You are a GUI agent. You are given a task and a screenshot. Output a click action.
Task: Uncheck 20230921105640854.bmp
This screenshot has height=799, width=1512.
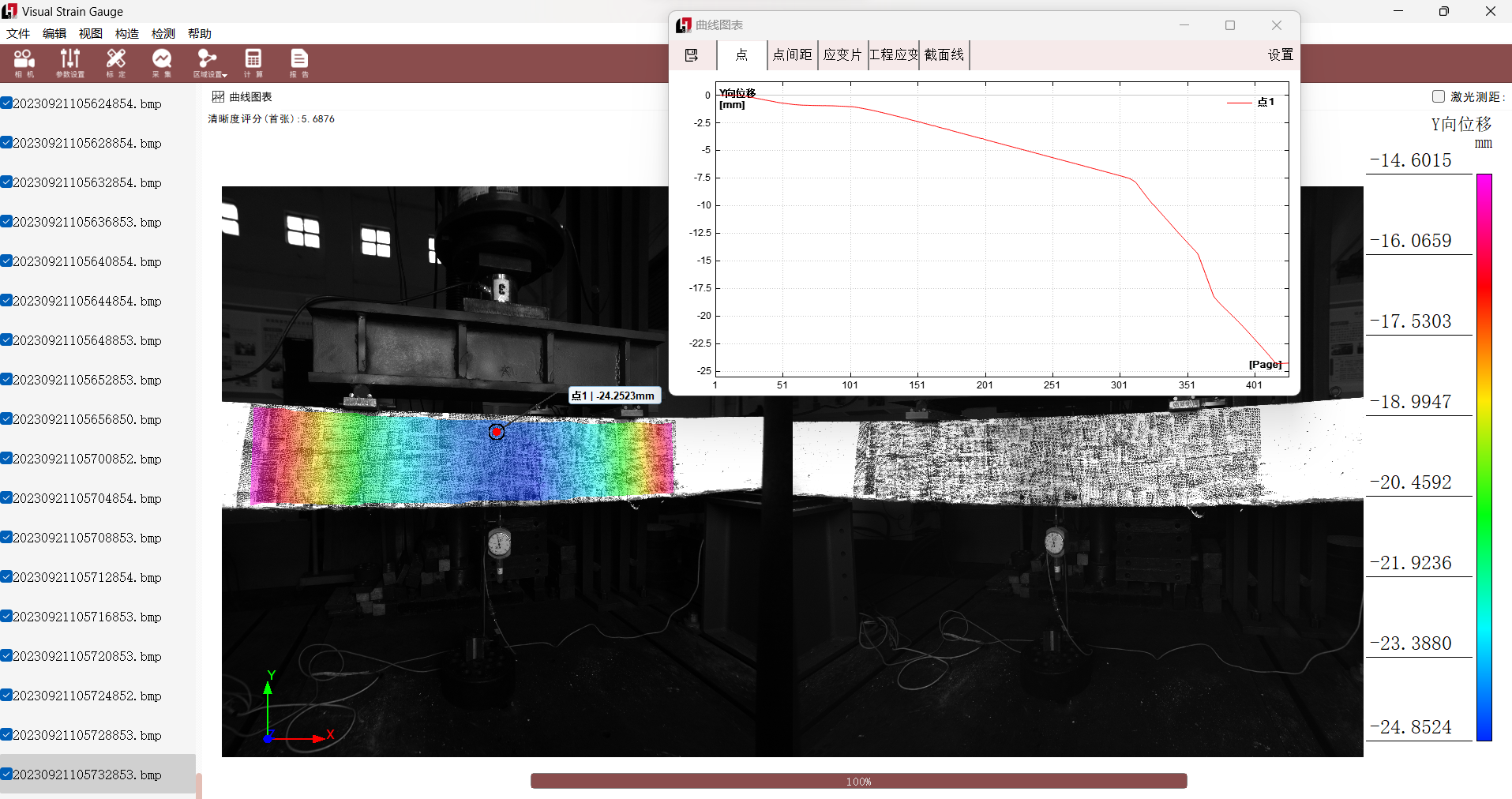click(x=6, y=261)
